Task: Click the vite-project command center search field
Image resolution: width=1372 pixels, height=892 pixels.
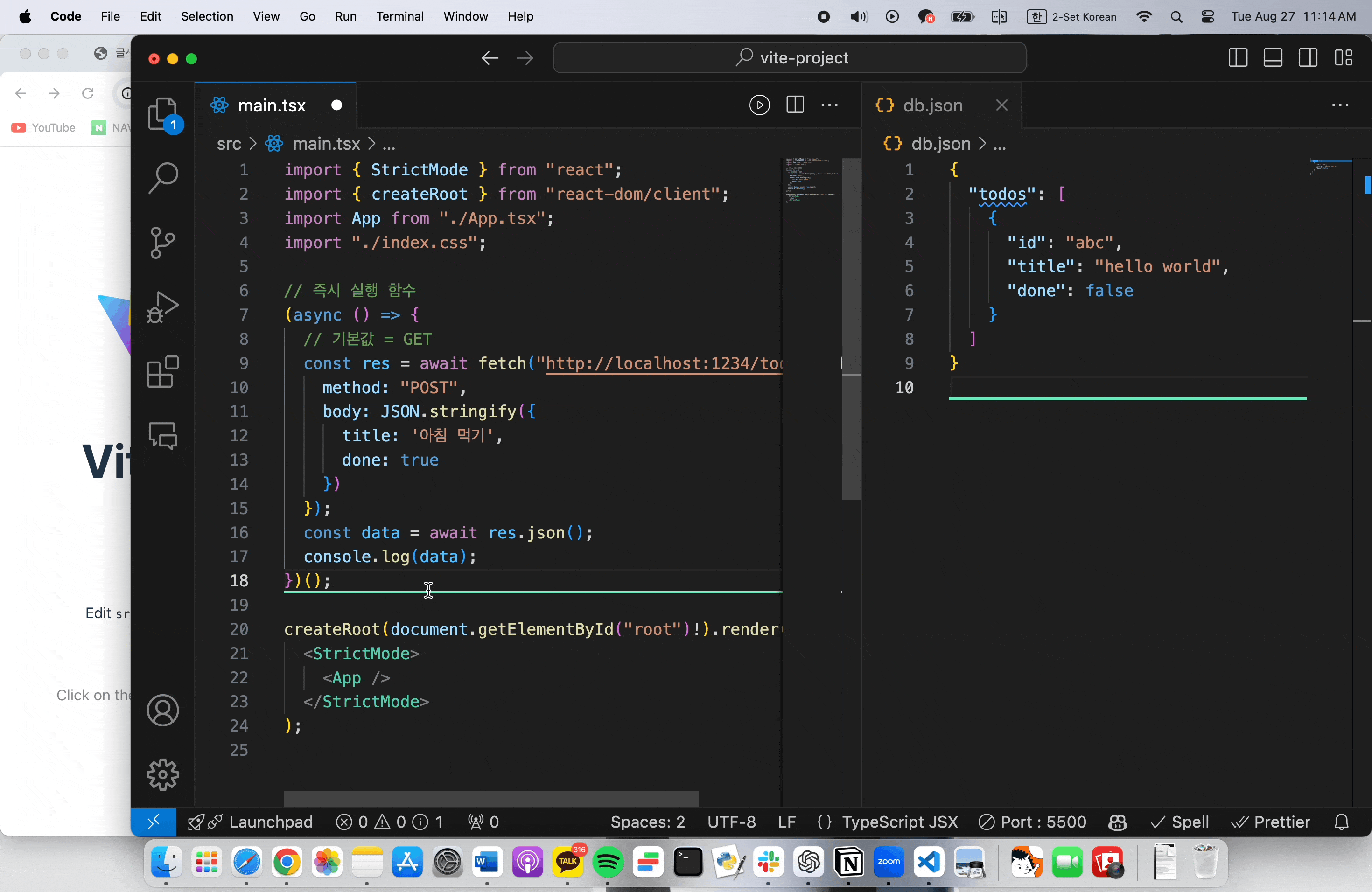Action: tap(789, 58)
